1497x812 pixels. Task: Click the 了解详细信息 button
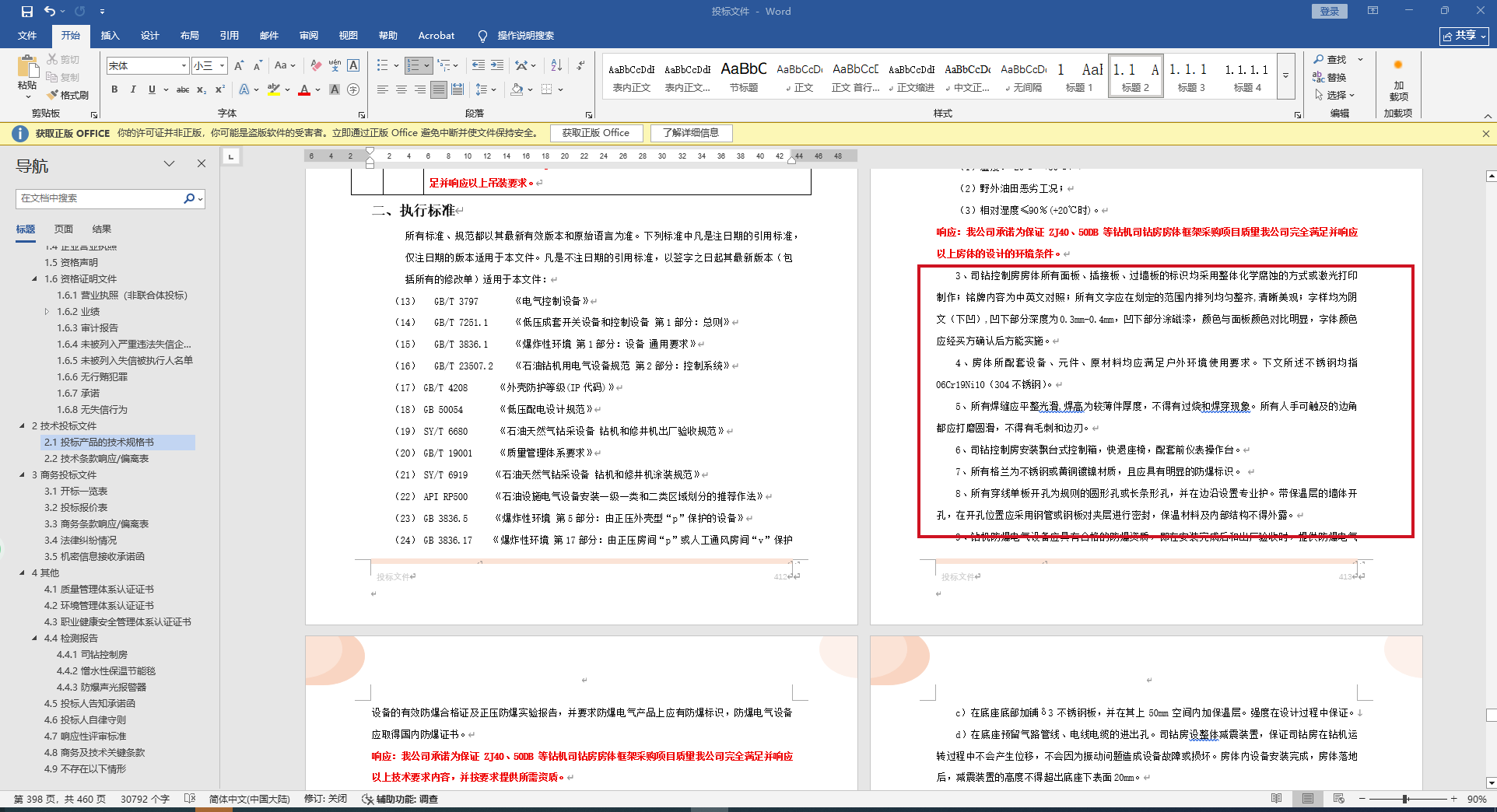tap(690, 133)
